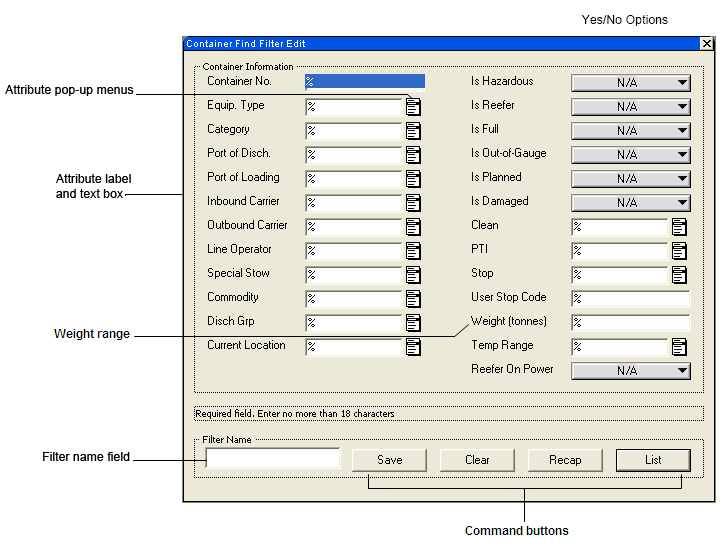Click the Commodity text box

tap(354, 299)
